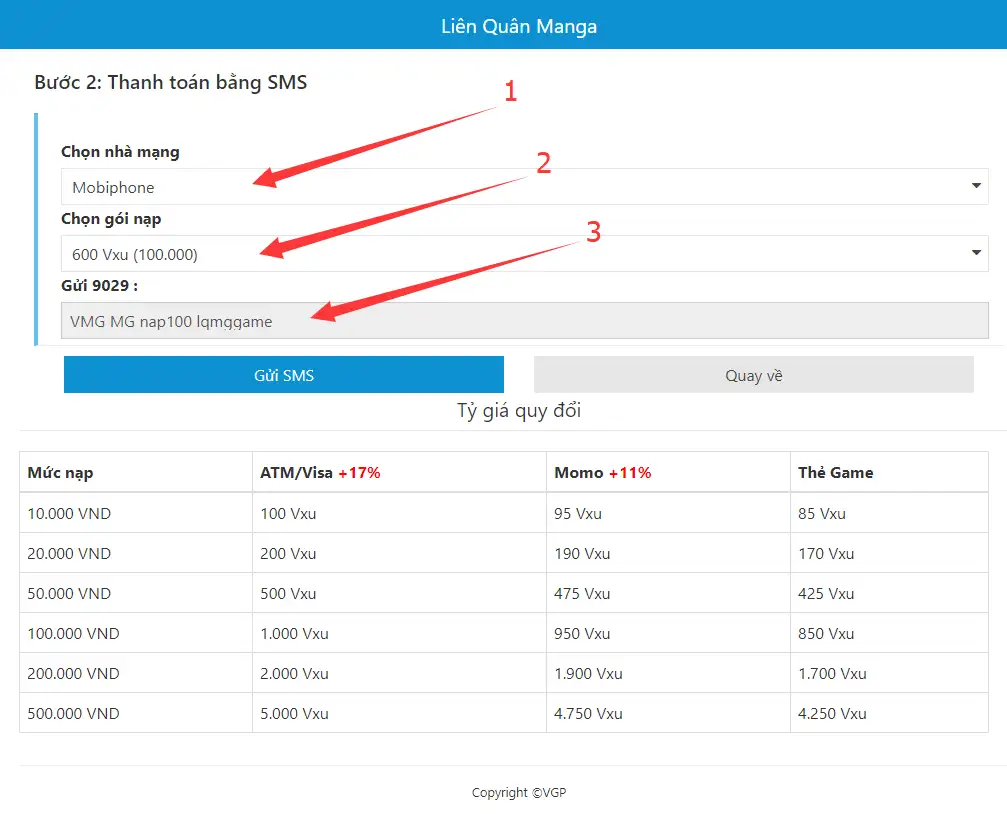
Task: Click the Gửi 9029 label
Action: [x=100, y=286]
